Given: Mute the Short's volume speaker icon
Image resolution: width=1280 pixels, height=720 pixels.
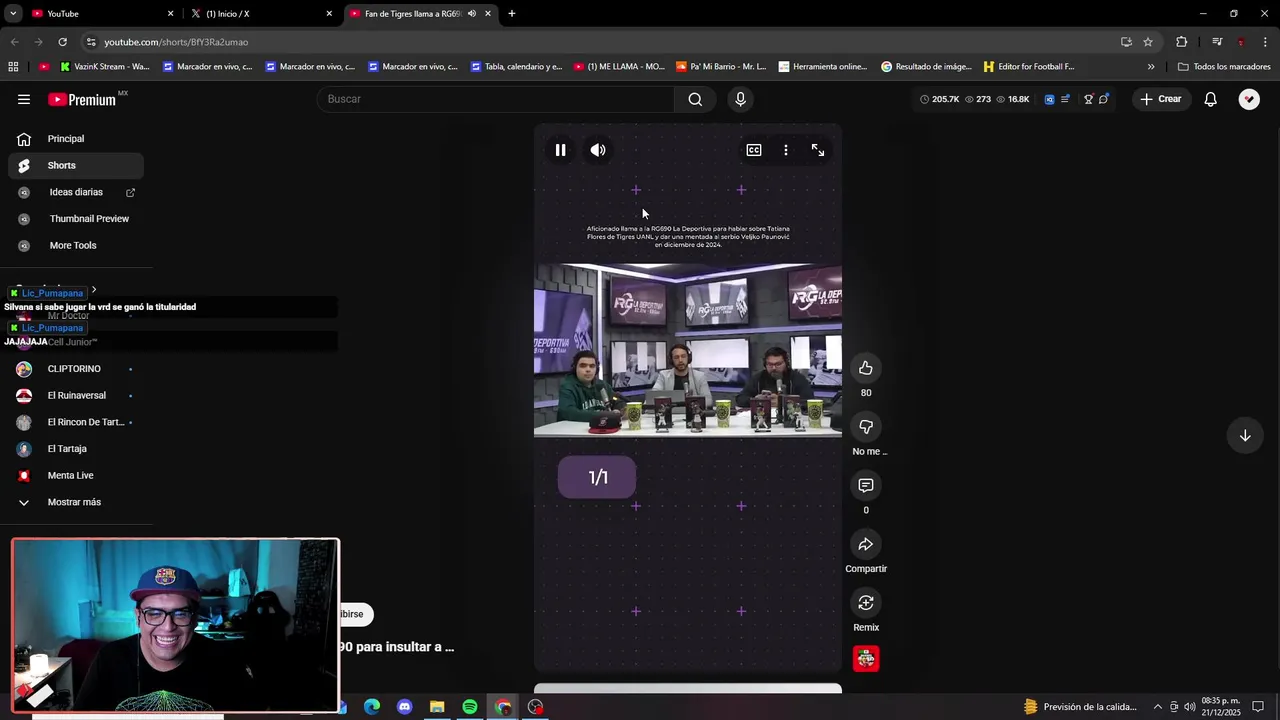Looking at the screenshot, I should tap(598, 150).
